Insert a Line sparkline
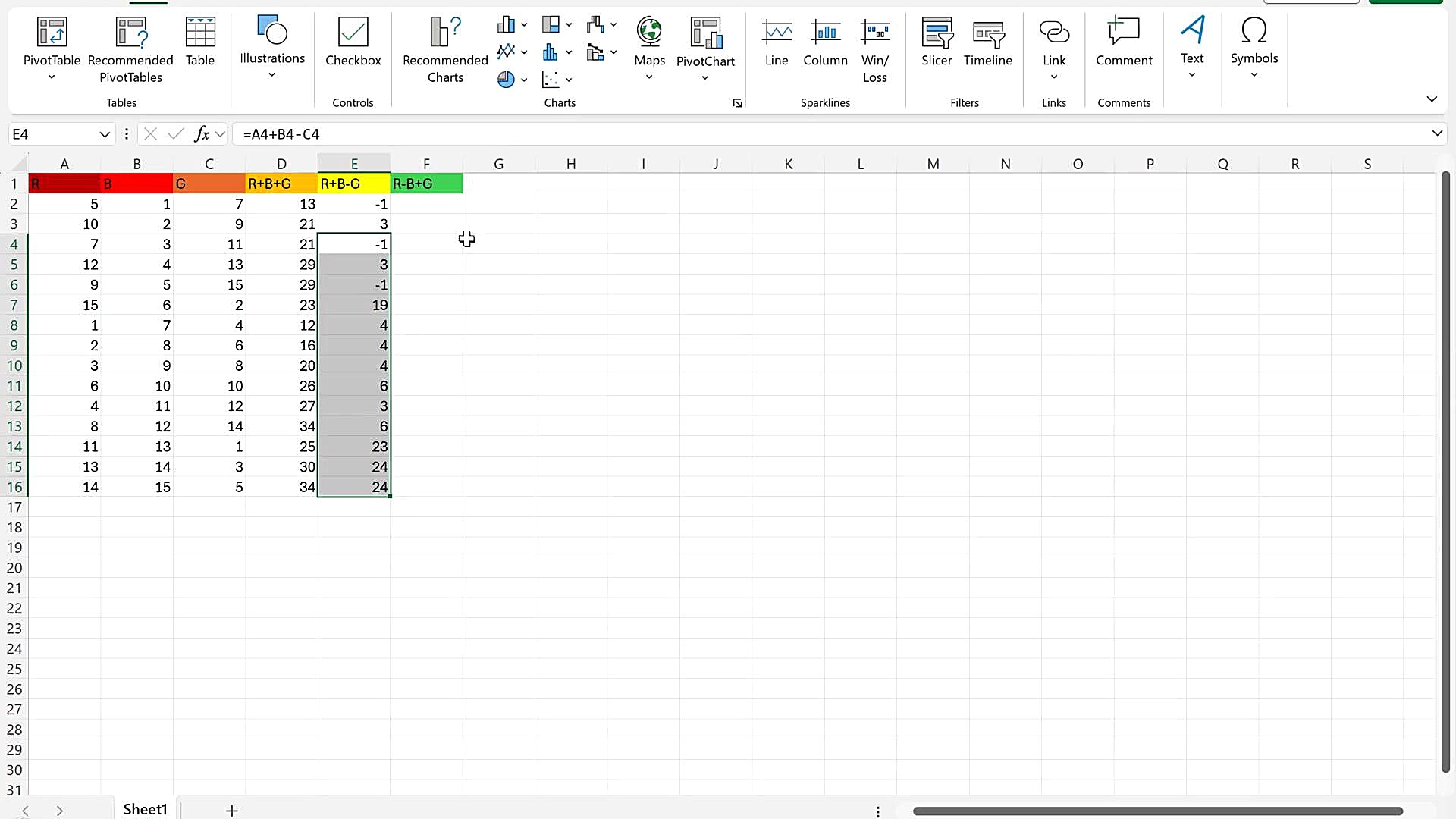This screenshot has width=1456, height=819. coord(777,42)
